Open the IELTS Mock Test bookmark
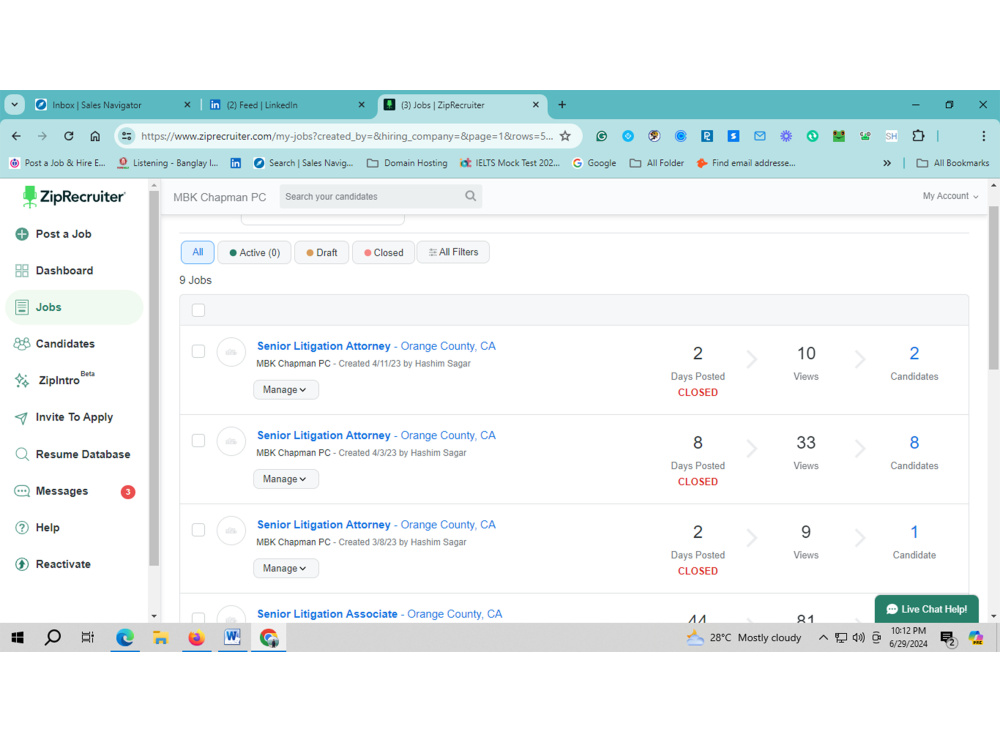Screen dimensions: 1000x750 point(510,163)
